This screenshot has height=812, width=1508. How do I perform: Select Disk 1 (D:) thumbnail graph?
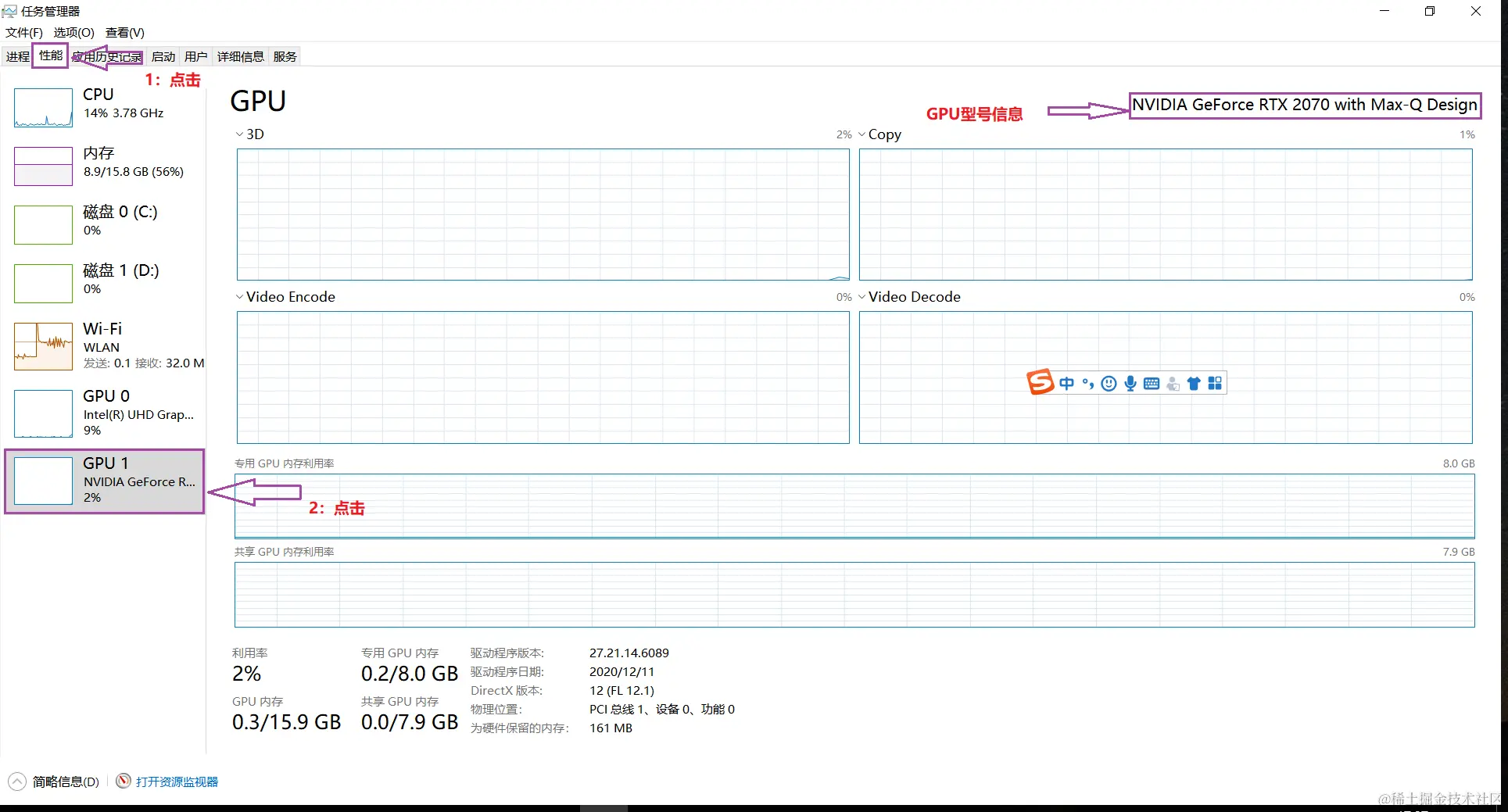coord(43,284)
